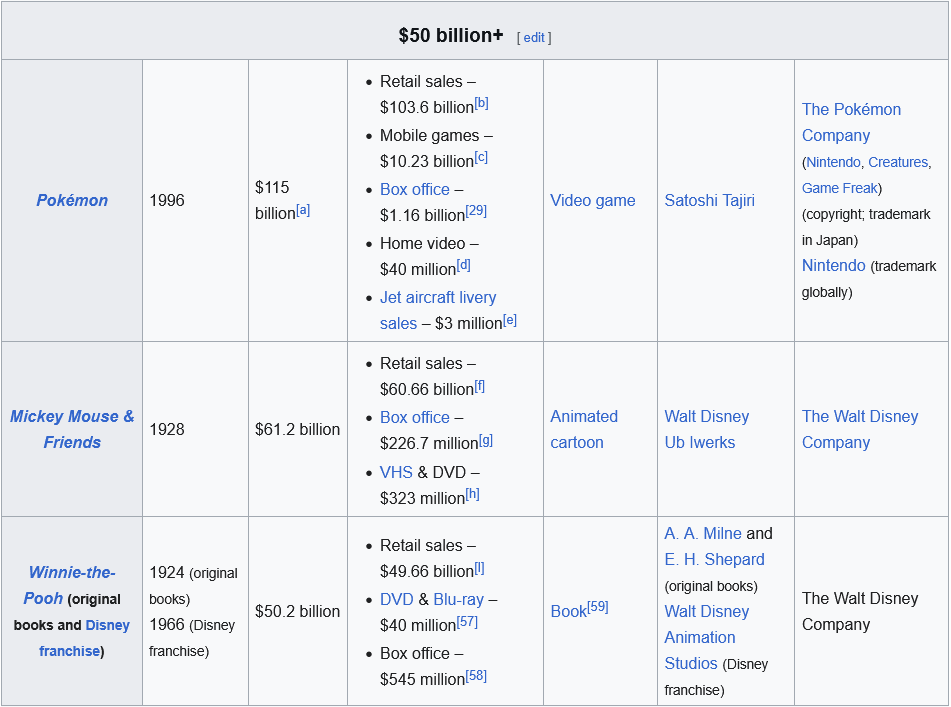This screenshot has width=951, height=707.
Task: Click Jet aircraft livery sales link
Action: click(438, 310)
